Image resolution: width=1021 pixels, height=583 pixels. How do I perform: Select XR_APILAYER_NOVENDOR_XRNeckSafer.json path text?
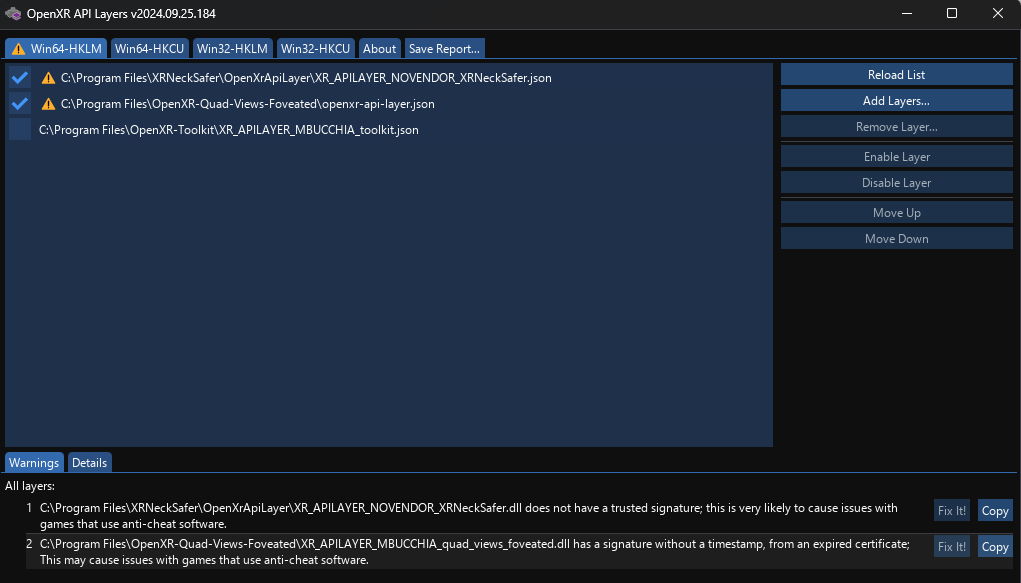tap(306, 78)
